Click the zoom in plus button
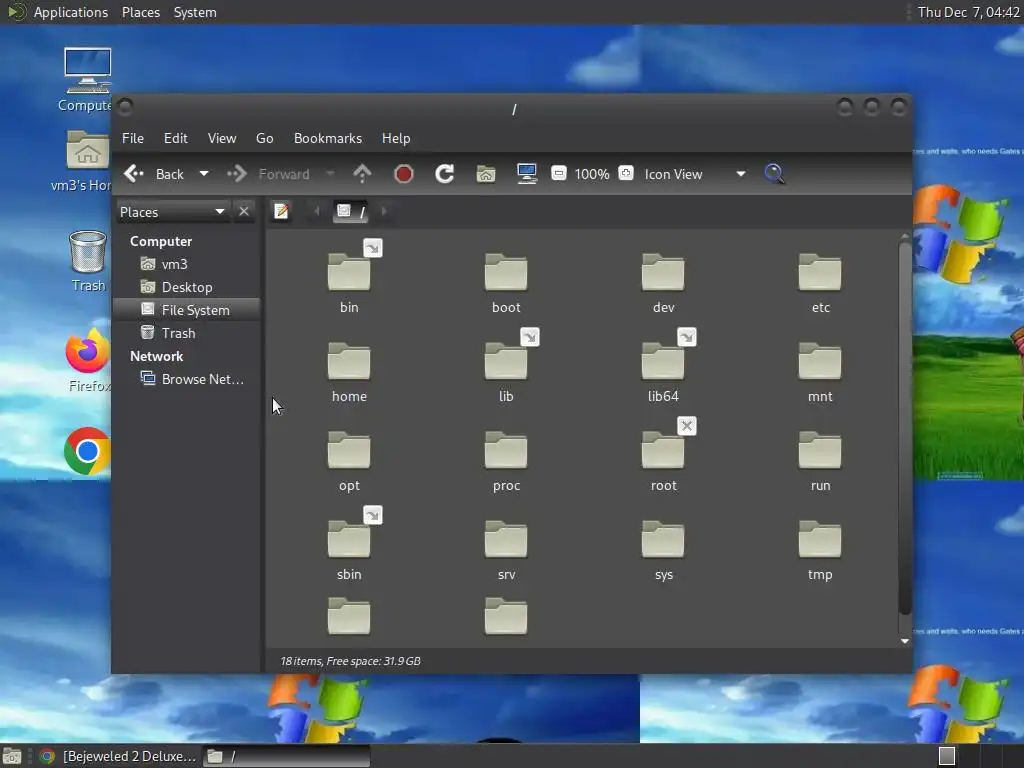The width and height of the screenshot is (1024, 768). click(626, 174)
